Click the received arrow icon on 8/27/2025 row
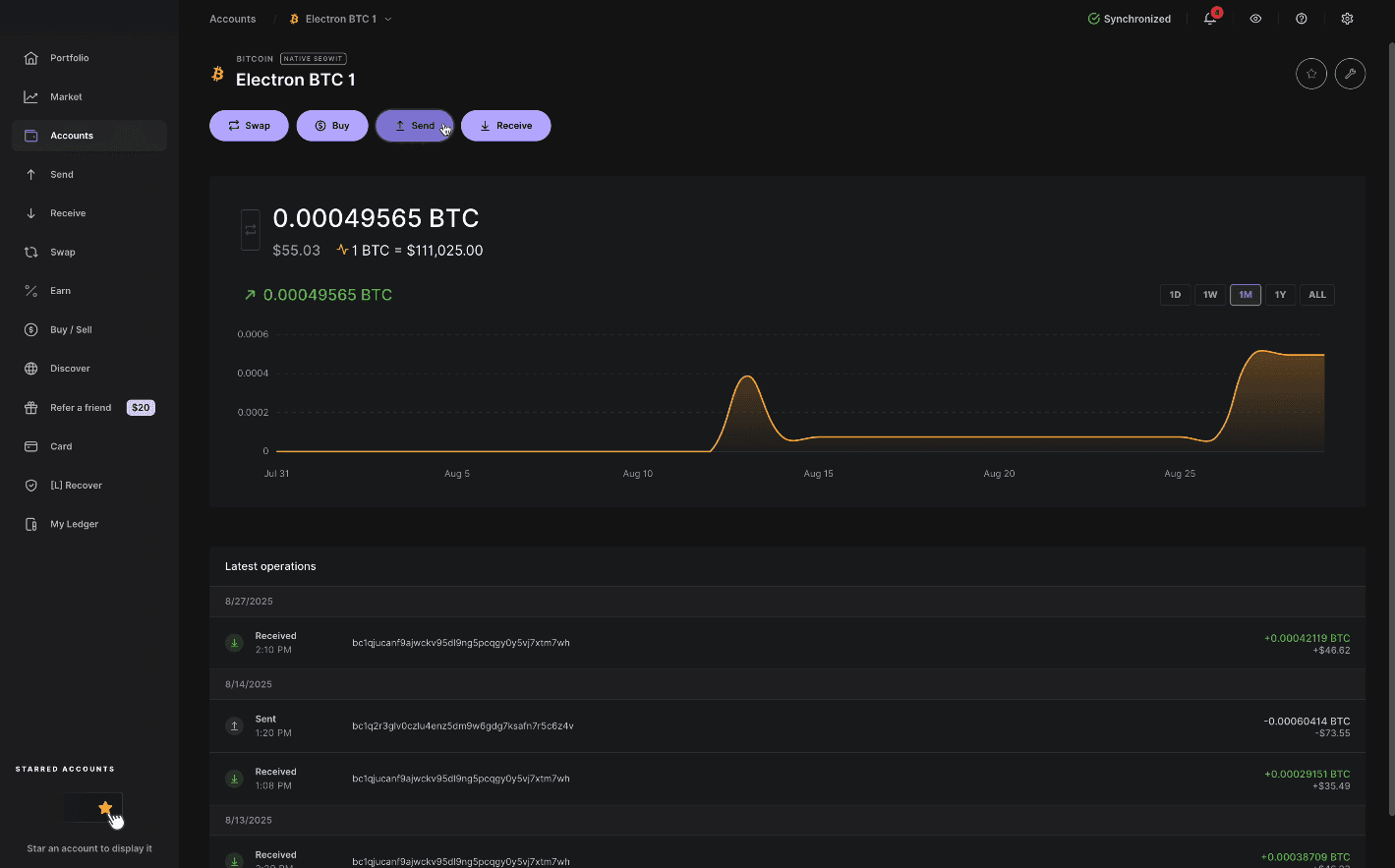This screenshot has height=868, width=1395. (x=234, y=643)
